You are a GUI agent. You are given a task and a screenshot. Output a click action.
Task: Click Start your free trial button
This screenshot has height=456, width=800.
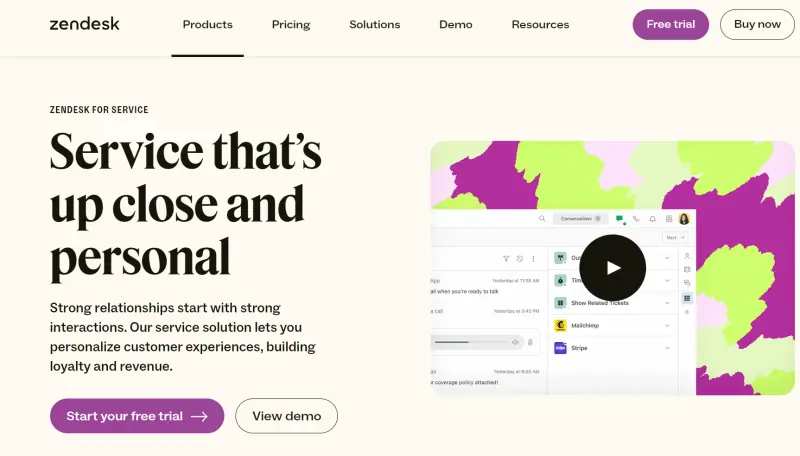coord(137,416)
